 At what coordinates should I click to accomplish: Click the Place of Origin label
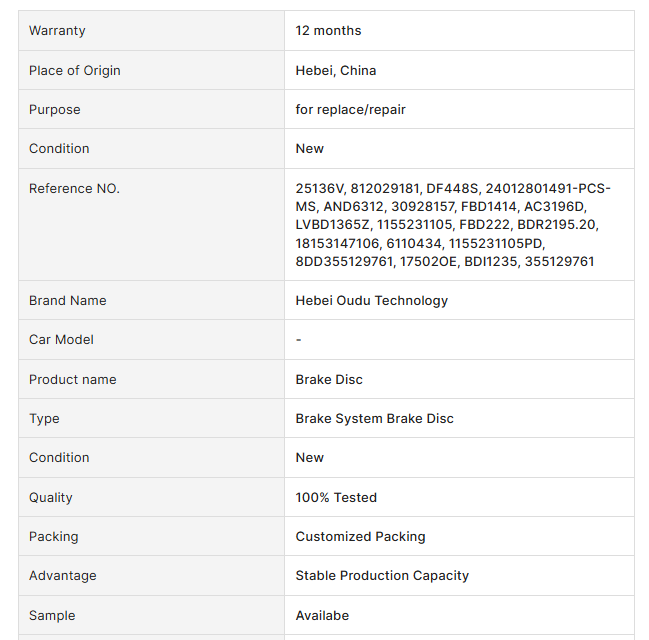pyautogui.click(x=74, y=70)
